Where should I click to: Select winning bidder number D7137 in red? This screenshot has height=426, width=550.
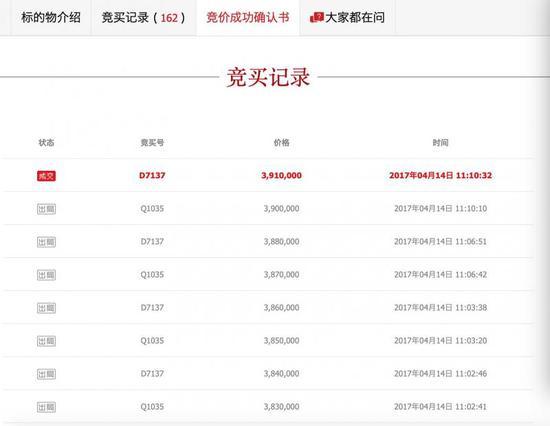tap(152, 175)
